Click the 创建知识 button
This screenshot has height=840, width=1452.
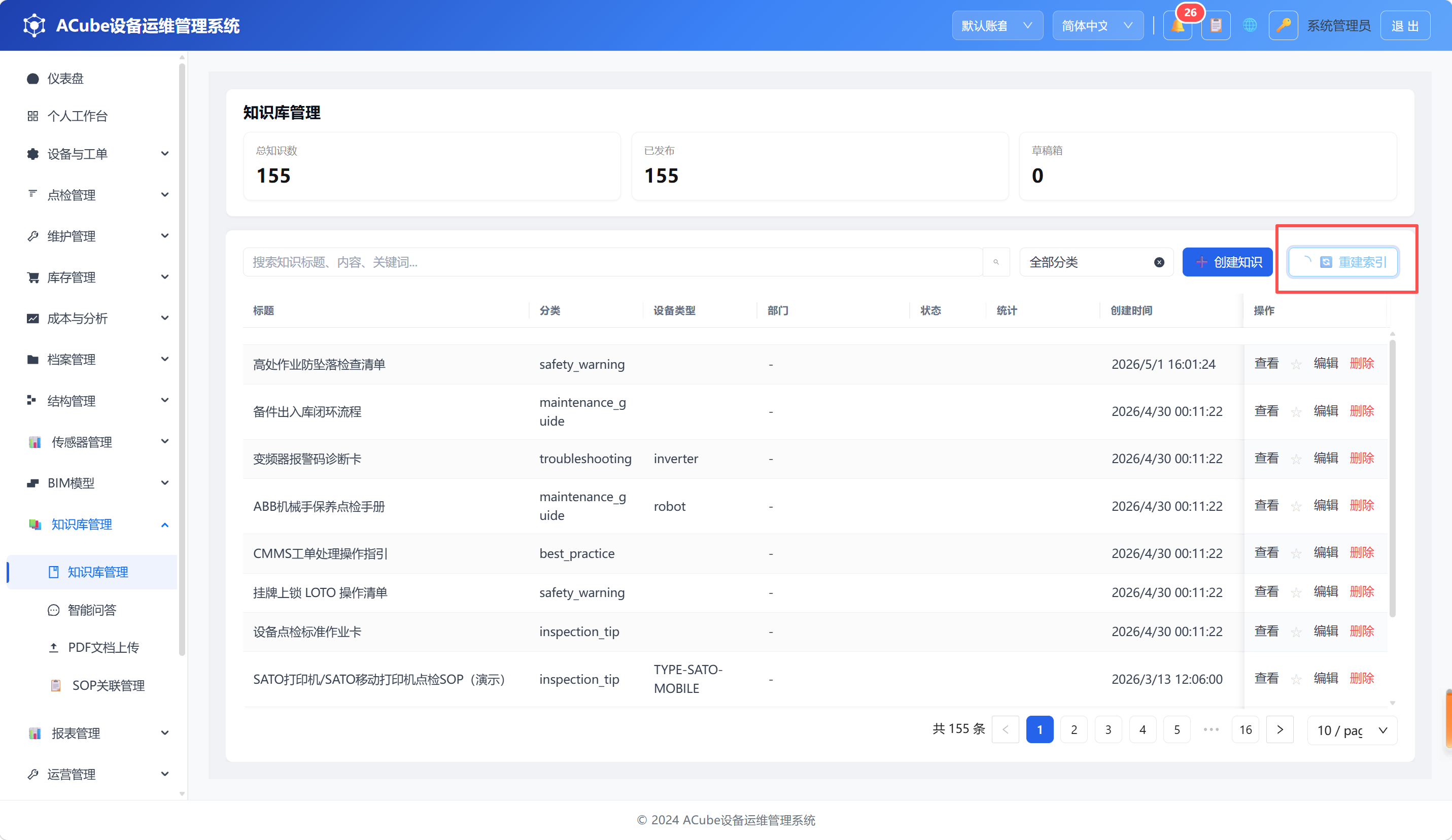tap(1227, 262)
